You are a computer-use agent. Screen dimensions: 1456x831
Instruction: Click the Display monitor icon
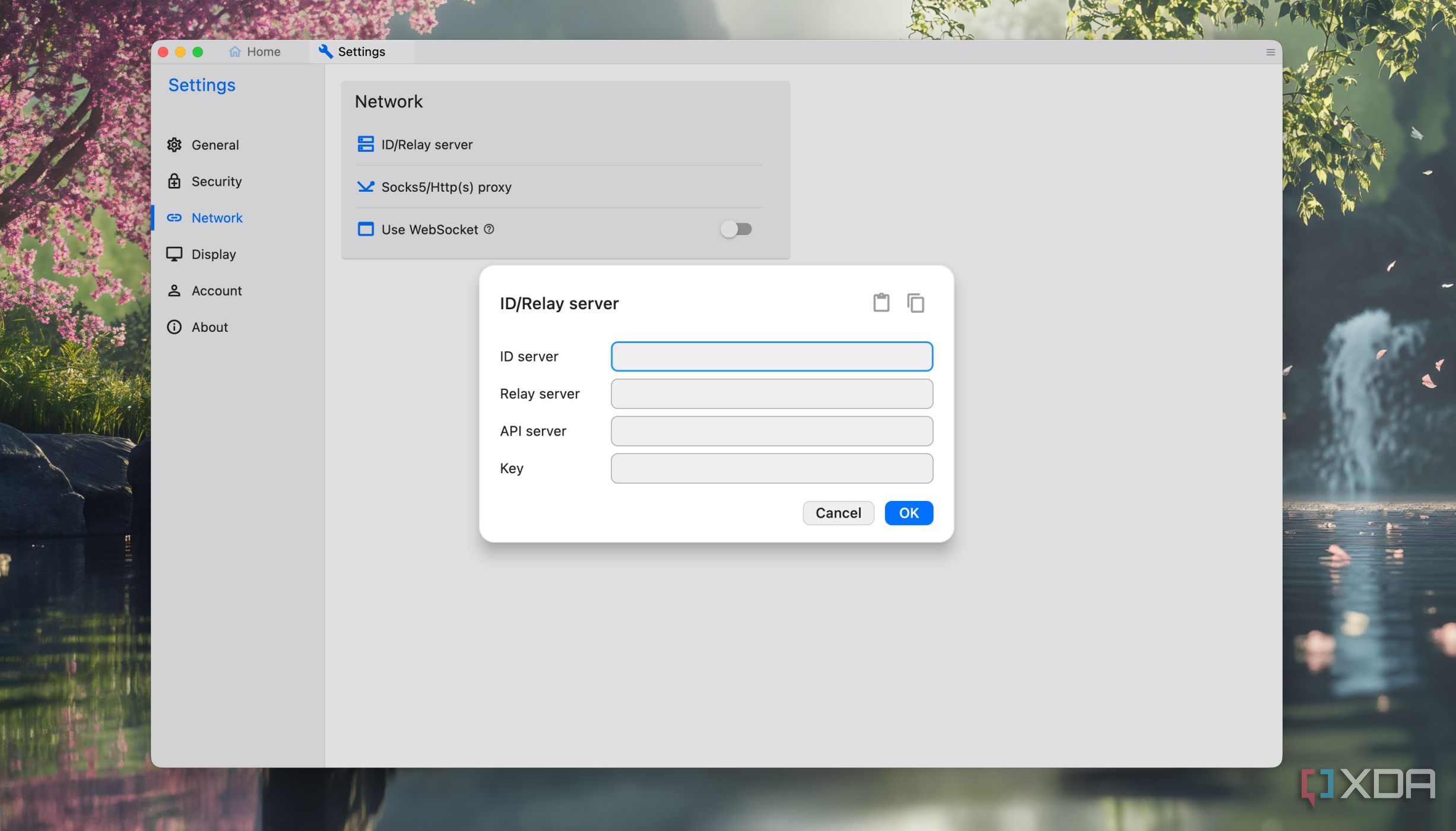tap(174, 254)
